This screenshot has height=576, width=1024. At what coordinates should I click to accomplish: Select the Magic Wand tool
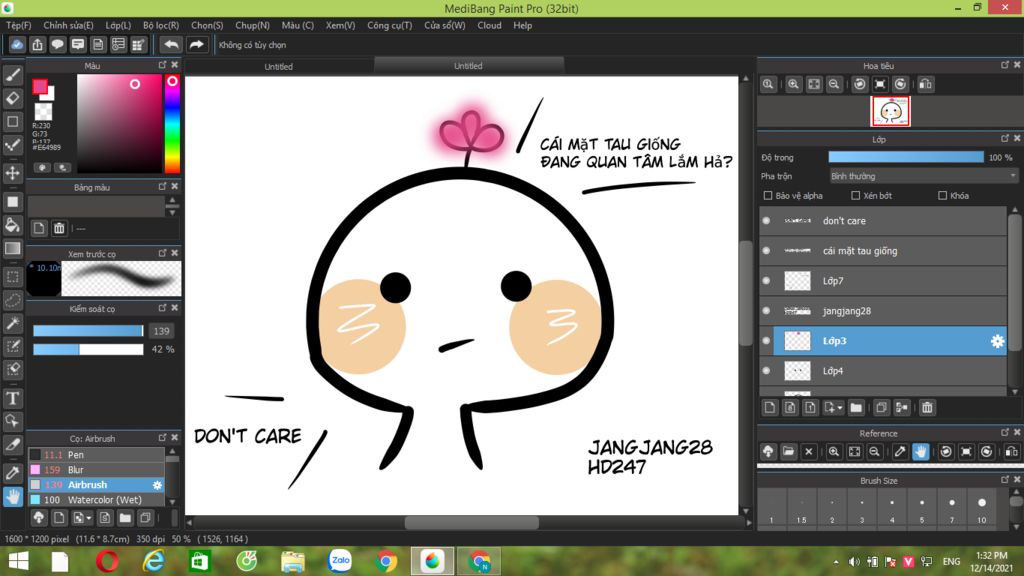click(x=12, y=323)
